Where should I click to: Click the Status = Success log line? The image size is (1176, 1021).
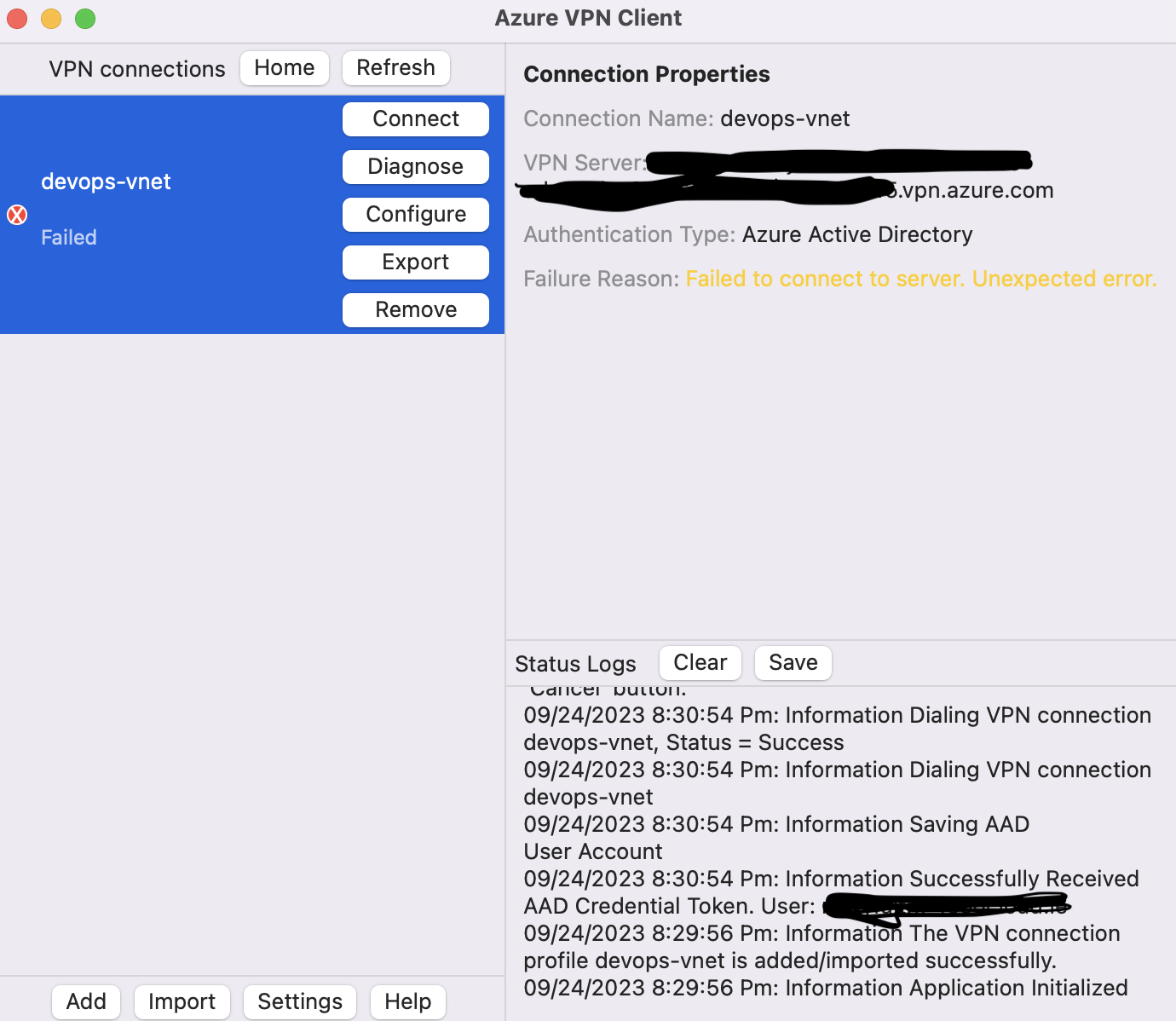tap(838, 729)
